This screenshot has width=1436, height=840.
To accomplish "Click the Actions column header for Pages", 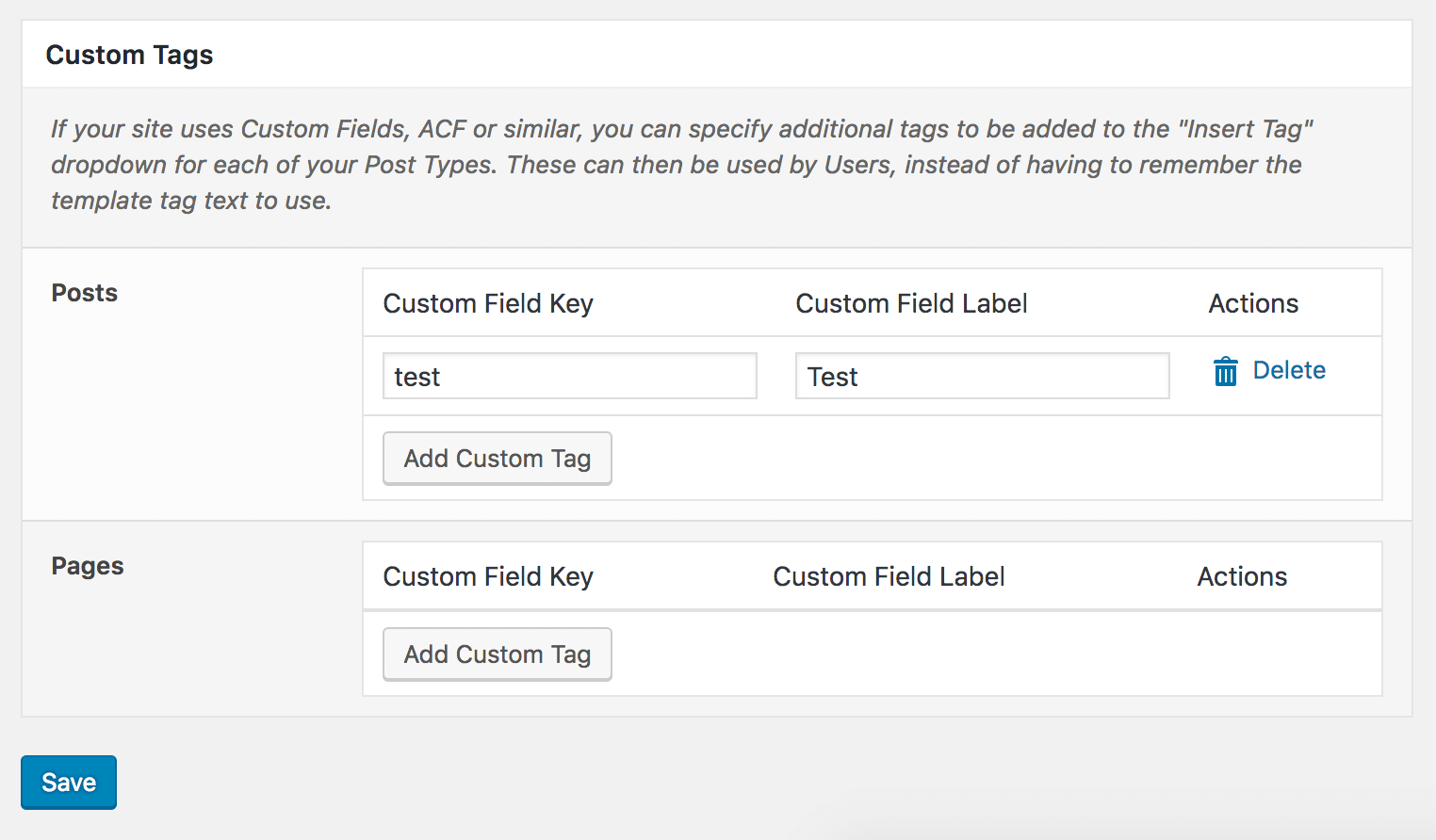I will (x=1242, y=576).
